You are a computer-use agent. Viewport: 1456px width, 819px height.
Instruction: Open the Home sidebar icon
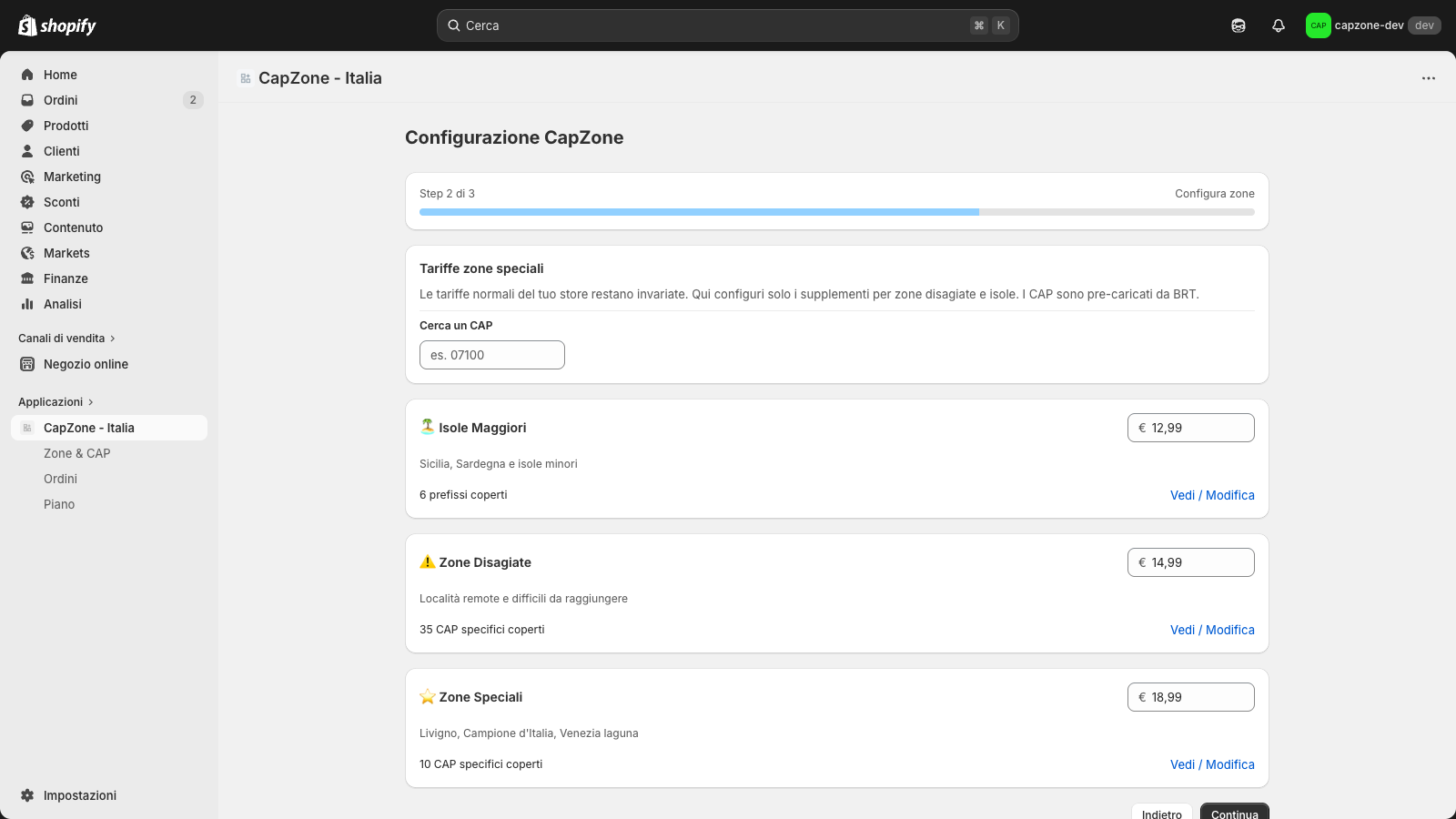(27, 75)
